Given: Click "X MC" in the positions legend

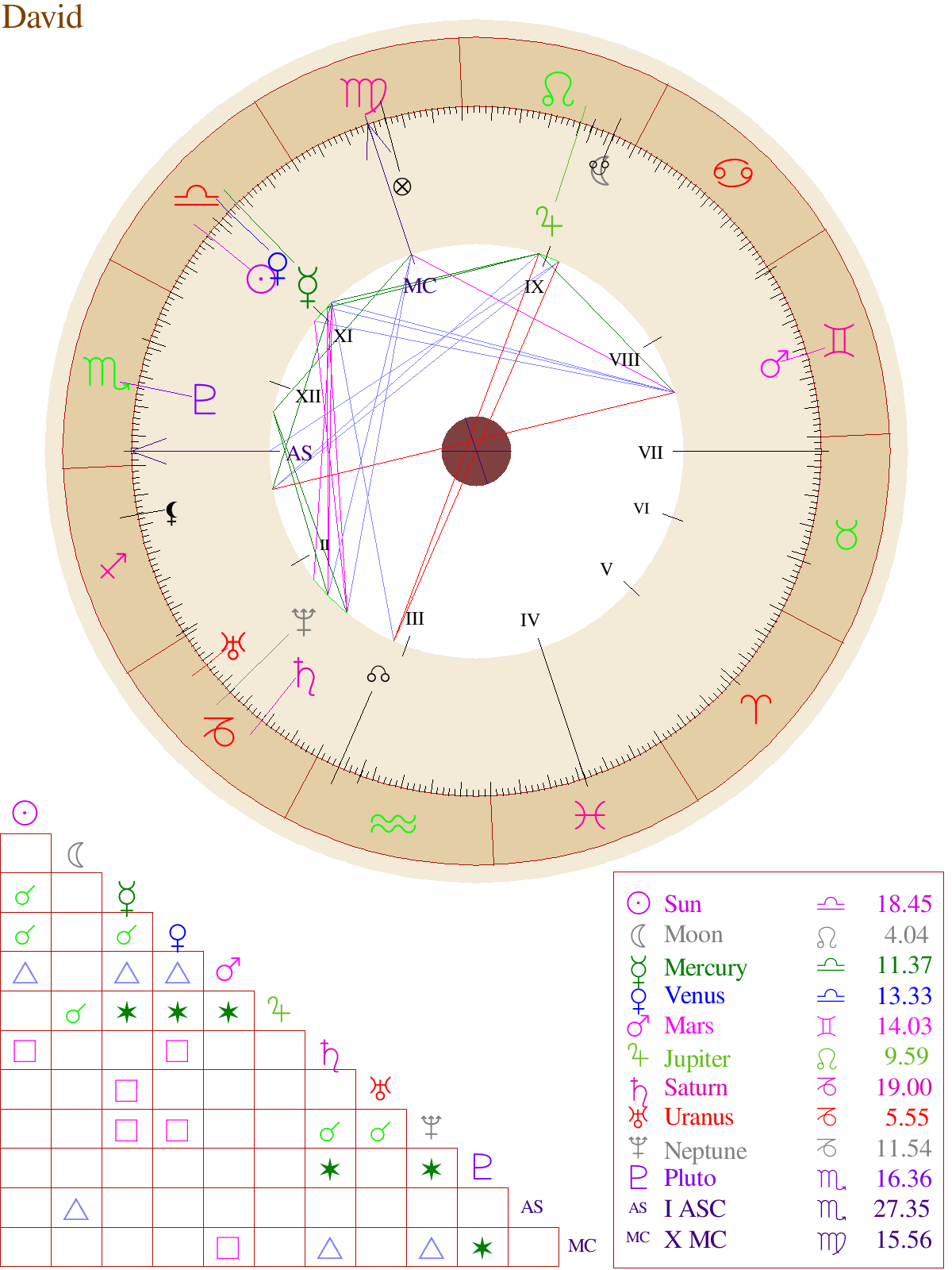Looking at the screenshot, I should pyautogui.click(x=695, y=1239).
